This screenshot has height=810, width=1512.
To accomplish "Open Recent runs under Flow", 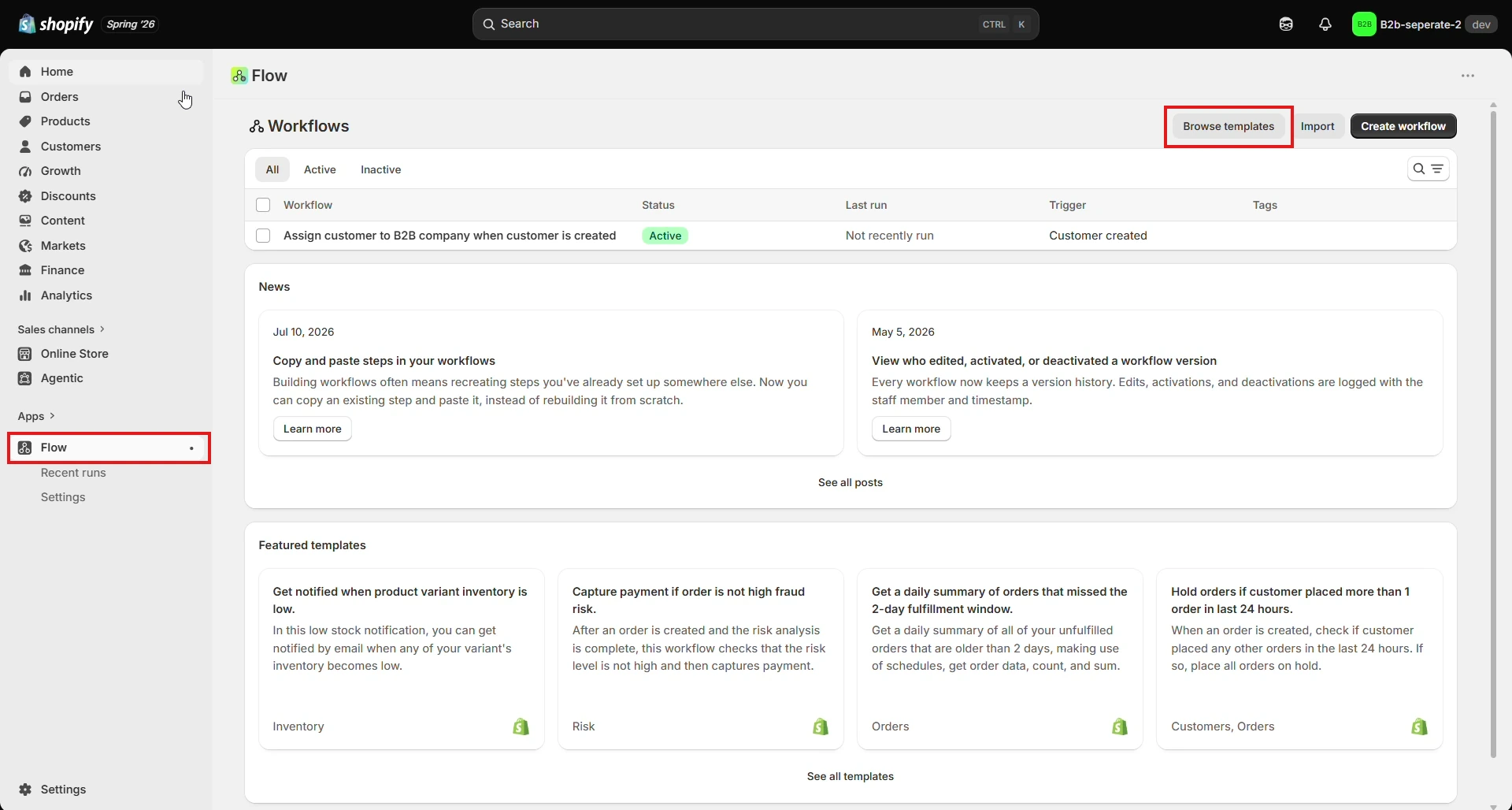I will tap(73, 473).
